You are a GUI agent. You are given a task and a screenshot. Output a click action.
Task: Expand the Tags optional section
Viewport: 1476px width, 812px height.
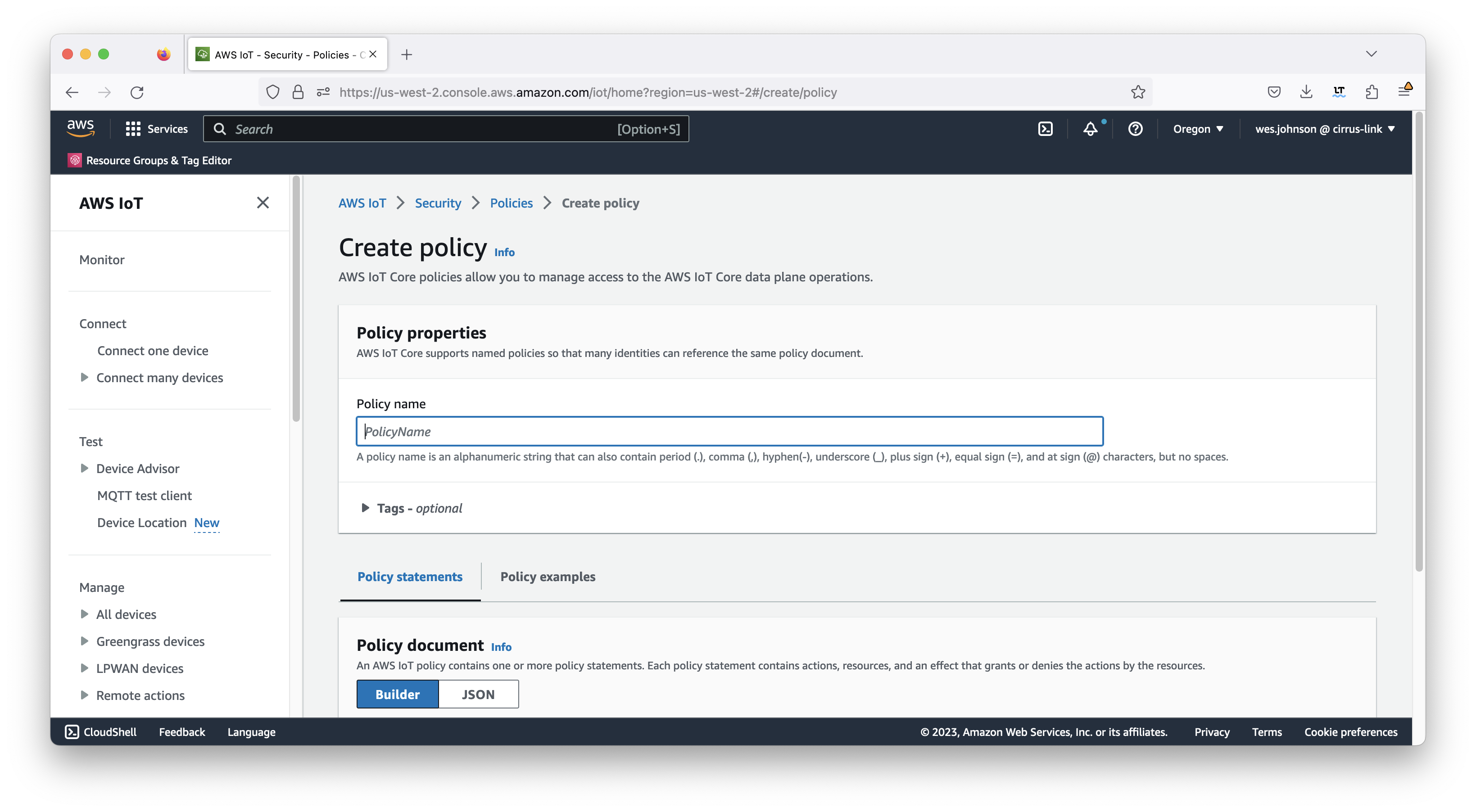365,508
